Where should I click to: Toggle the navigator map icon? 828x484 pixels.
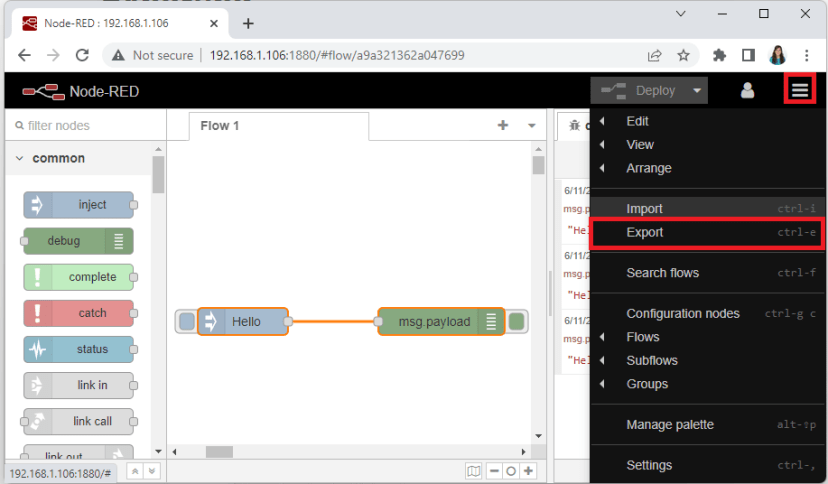[474, 471]
